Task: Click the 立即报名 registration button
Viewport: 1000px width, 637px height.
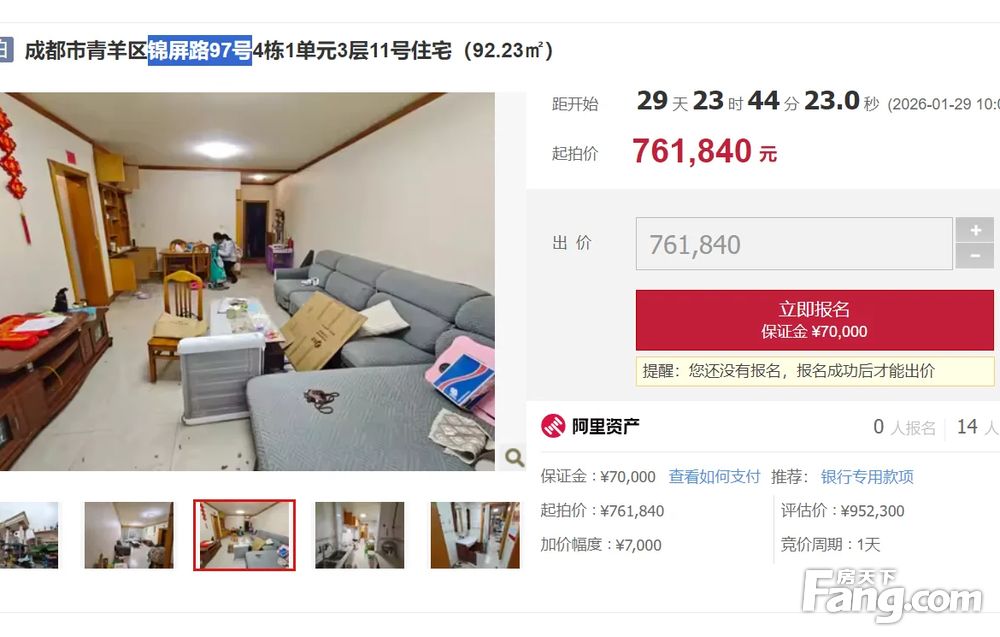Action: coord(814,320)
